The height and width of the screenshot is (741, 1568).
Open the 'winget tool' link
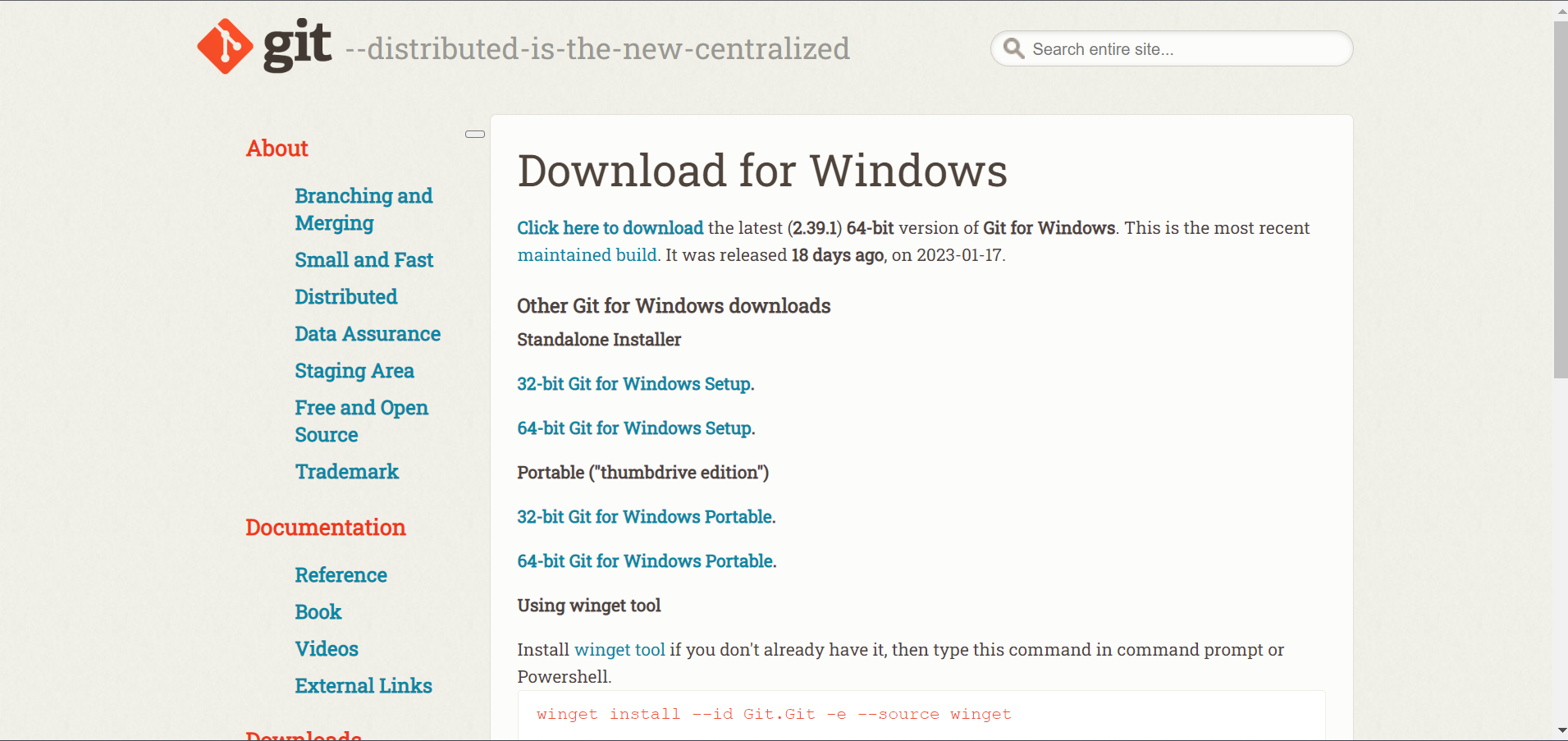tap(619, 650)
